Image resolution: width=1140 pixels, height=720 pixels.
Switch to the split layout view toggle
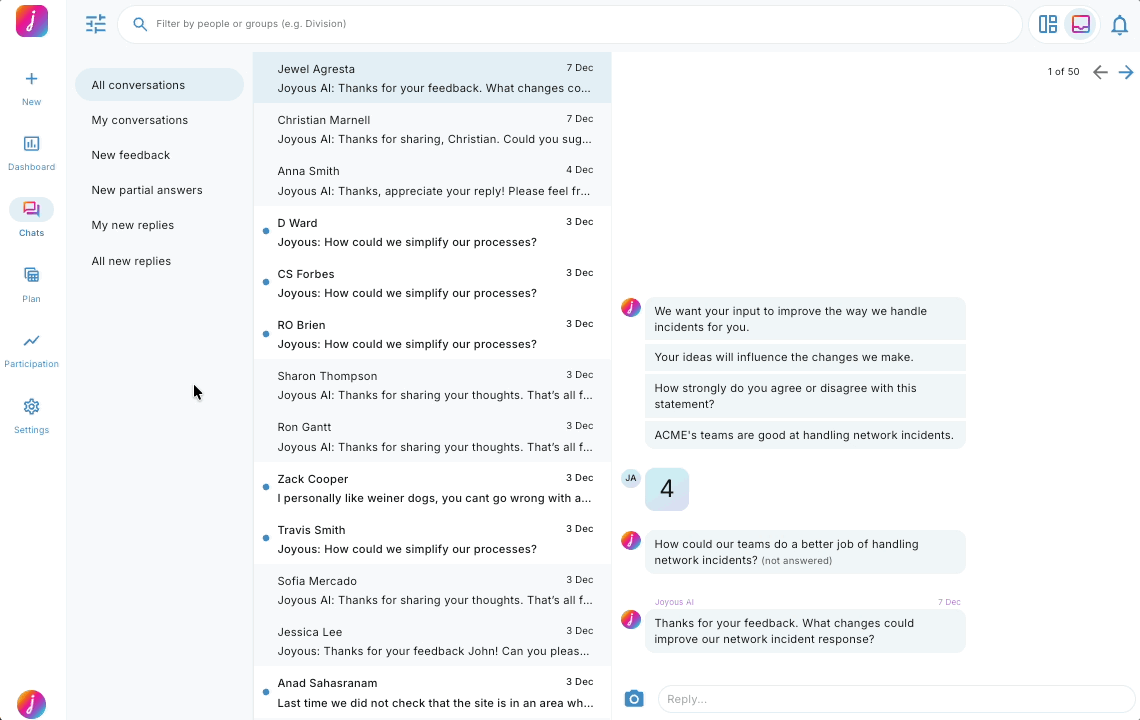(1048, 22)
